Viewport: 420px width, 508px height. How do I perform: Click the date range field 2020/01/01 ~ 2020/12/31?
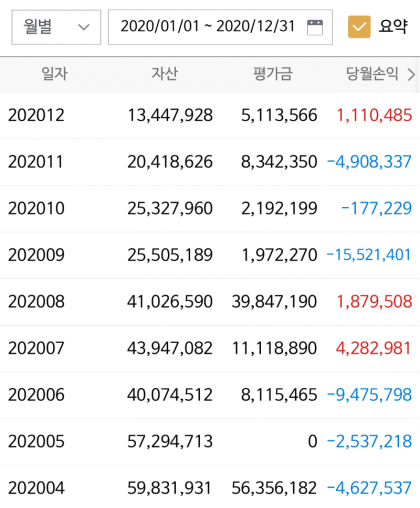pos(220,27)
